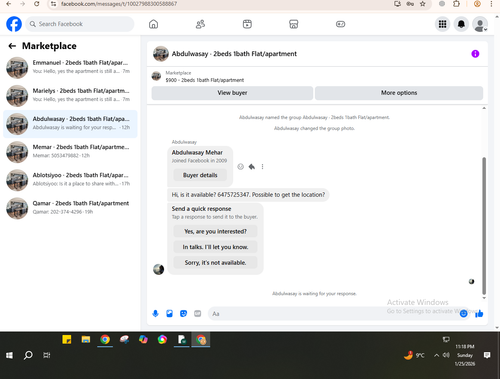Send a thumbs-up like
This screenshot has width=500, height=379.
point(479,313)
